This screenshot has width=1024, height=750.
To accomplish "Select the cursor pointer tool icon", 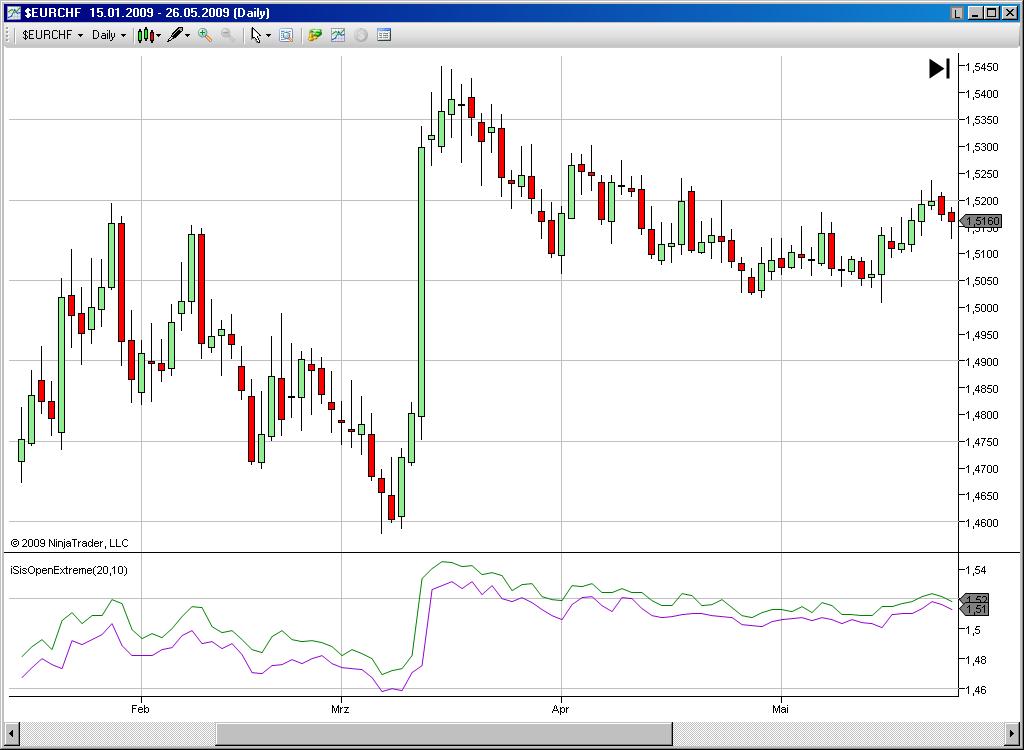I will click(256, 35).
